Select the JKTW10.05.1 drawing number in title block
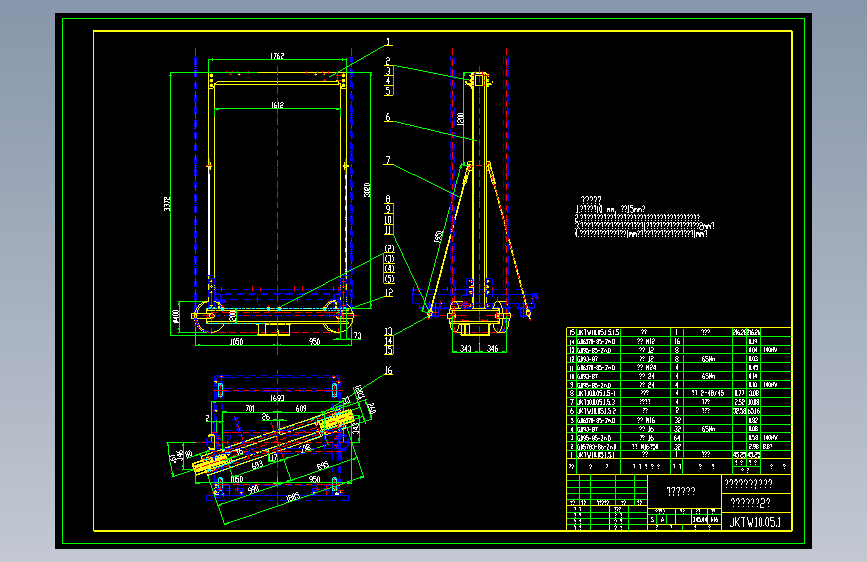This screenshot has width=867, height=562. pyautogui.click(x=755, y=522)
